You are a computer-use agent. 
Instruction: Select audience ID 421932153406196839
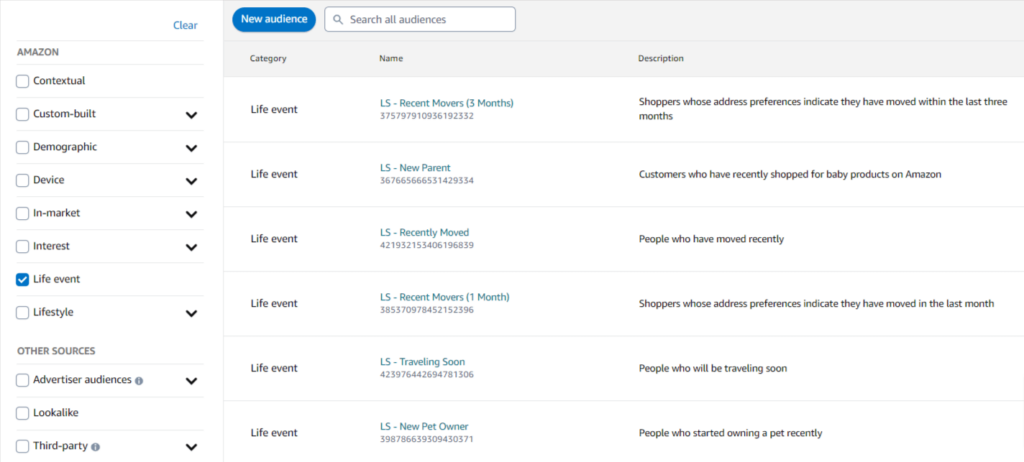tap(426, 246)
